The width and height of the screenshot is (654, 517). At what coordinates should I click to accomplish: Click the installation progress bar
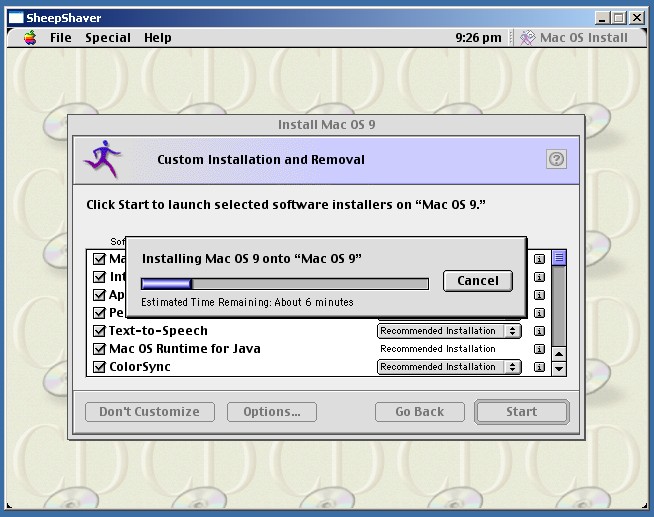click(x=285, y=284)
